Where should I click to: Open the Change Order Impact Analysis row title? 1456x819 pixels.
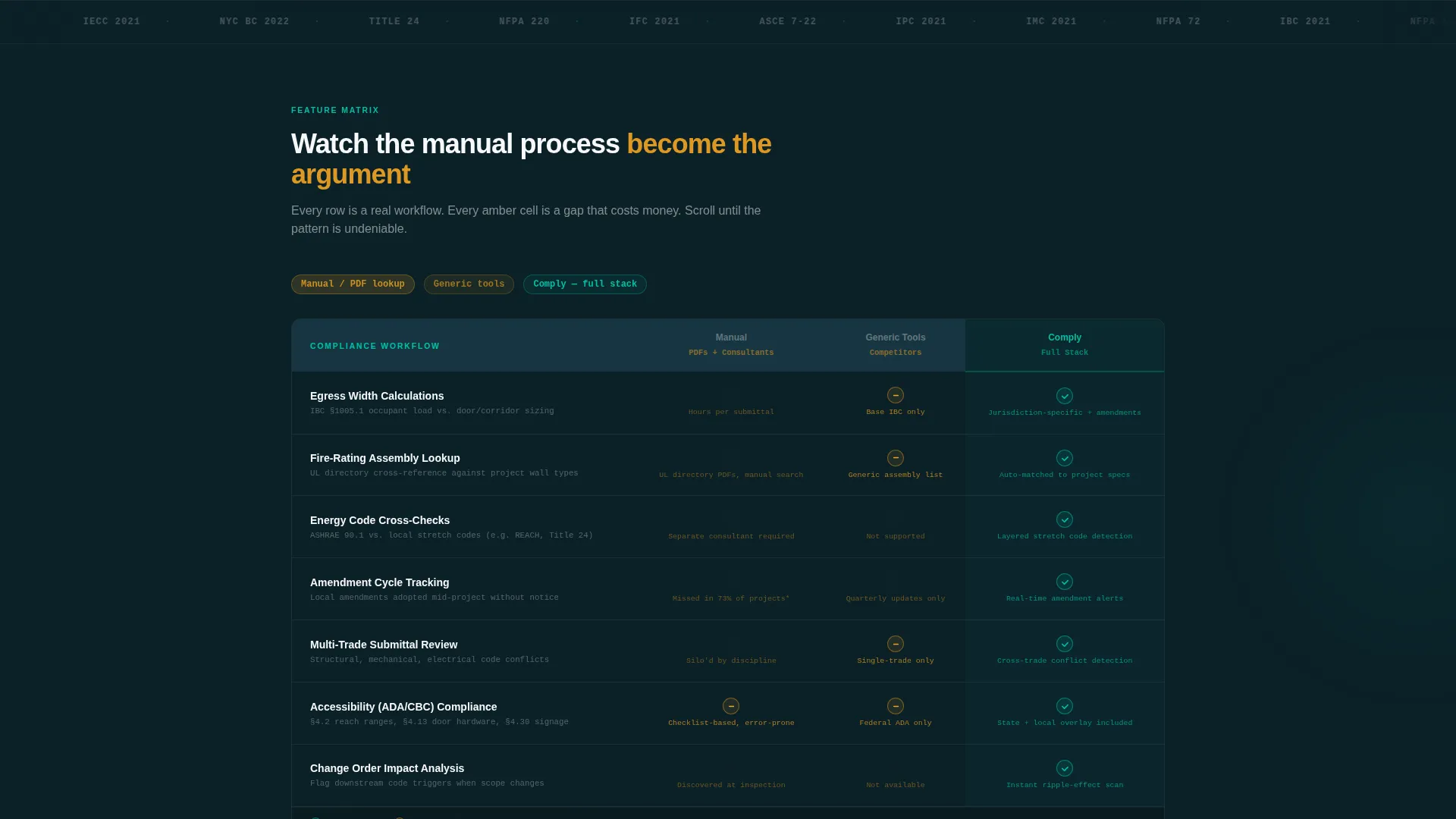(387, 768)
